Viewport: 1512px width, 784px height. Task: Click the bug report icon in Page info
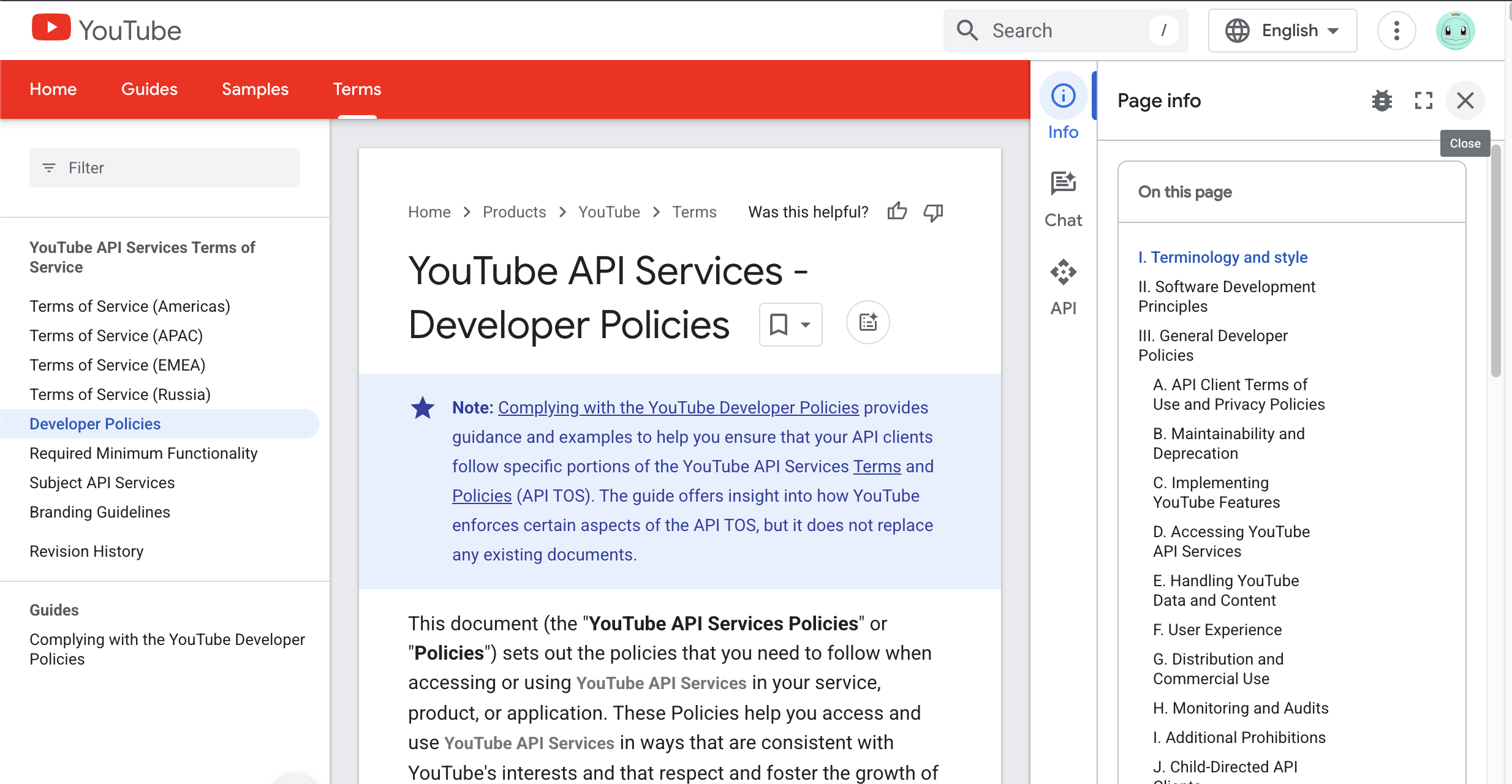tap(1382, 100)
